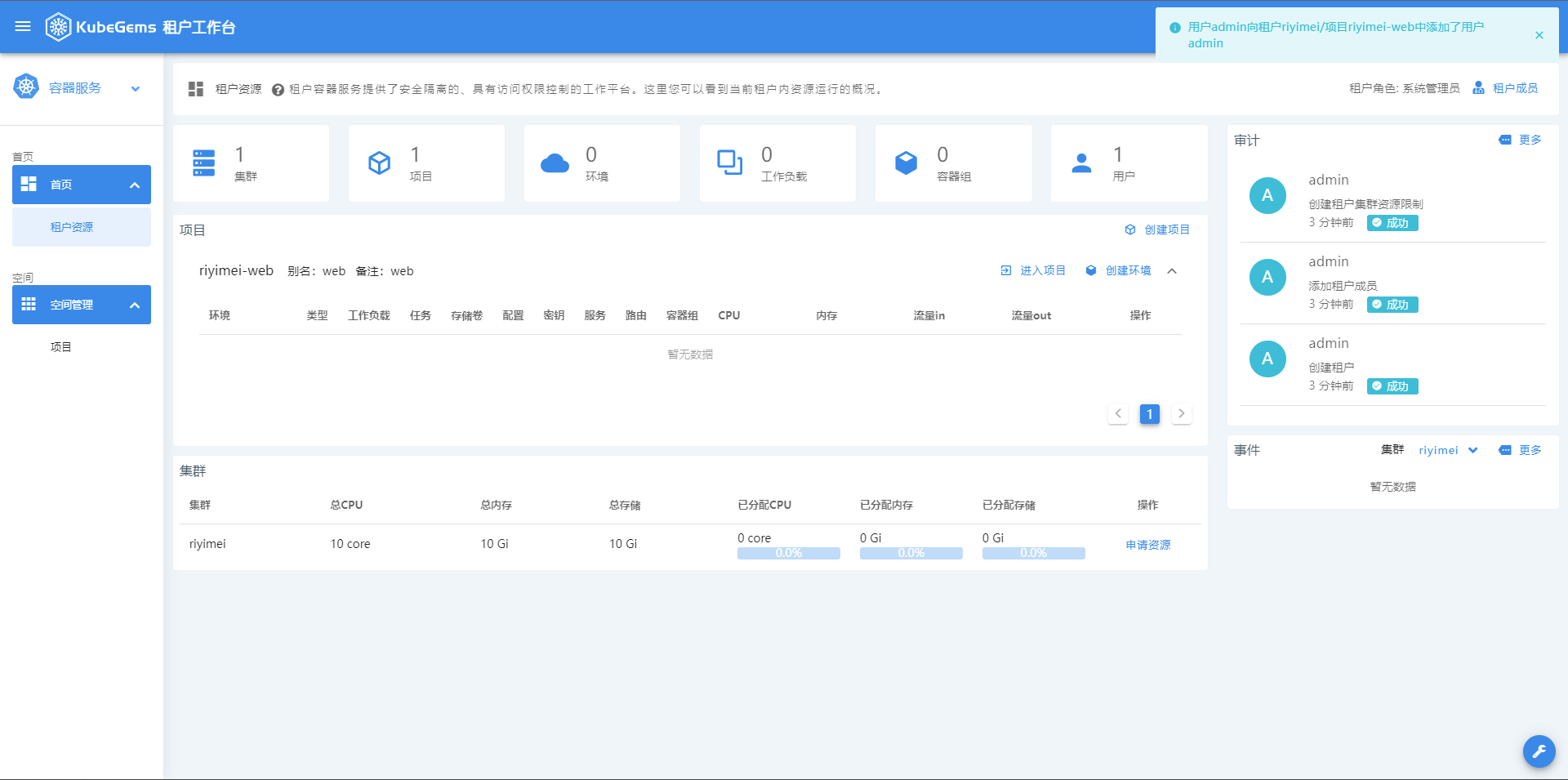Image resolution: width=1568 pixels, height=780 pixels.
Task: Click the 用户 user count icon
Action: (1081, 163)
